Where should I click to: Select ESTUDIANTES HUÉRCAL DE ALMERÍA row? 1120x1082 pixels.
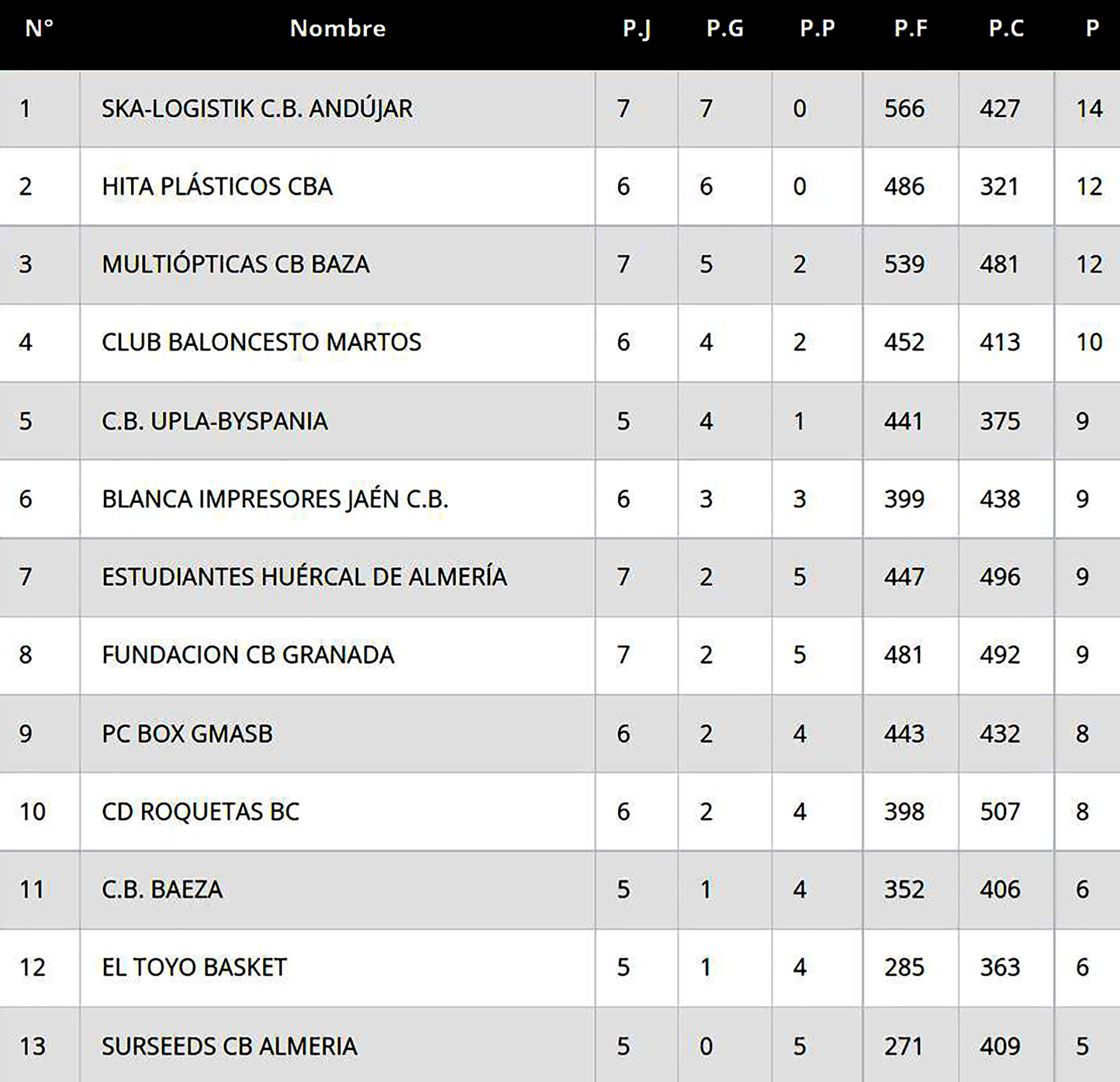(x=304, y=577)
